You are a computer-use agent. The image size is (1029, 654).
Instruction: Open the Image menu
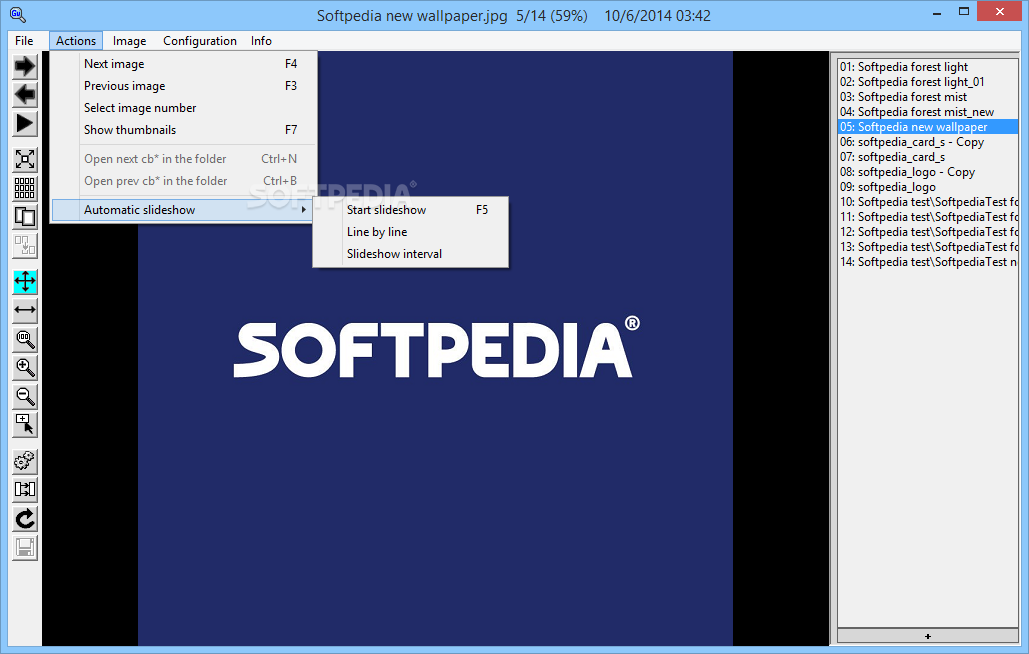(x=129, y=41)
